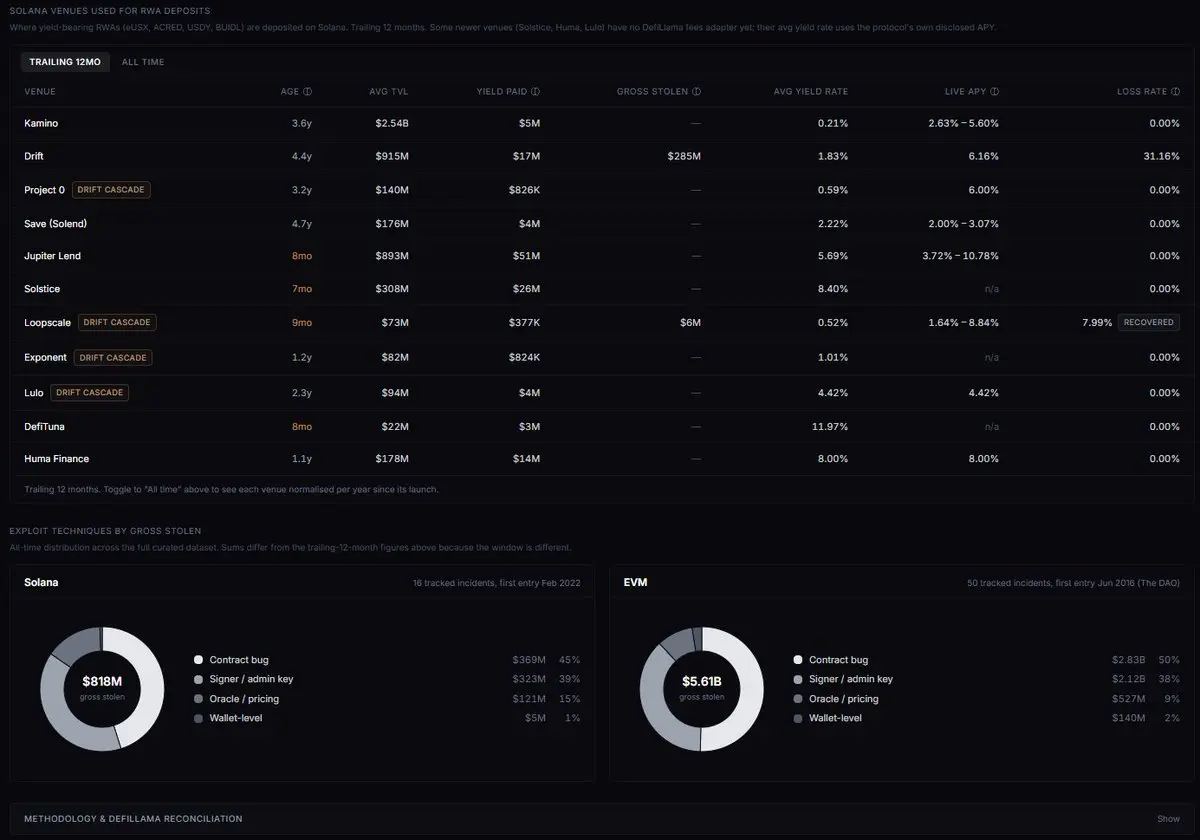Open the AGE column info icon
This screenshot has height=840, width=1200.
pos(307,91)
